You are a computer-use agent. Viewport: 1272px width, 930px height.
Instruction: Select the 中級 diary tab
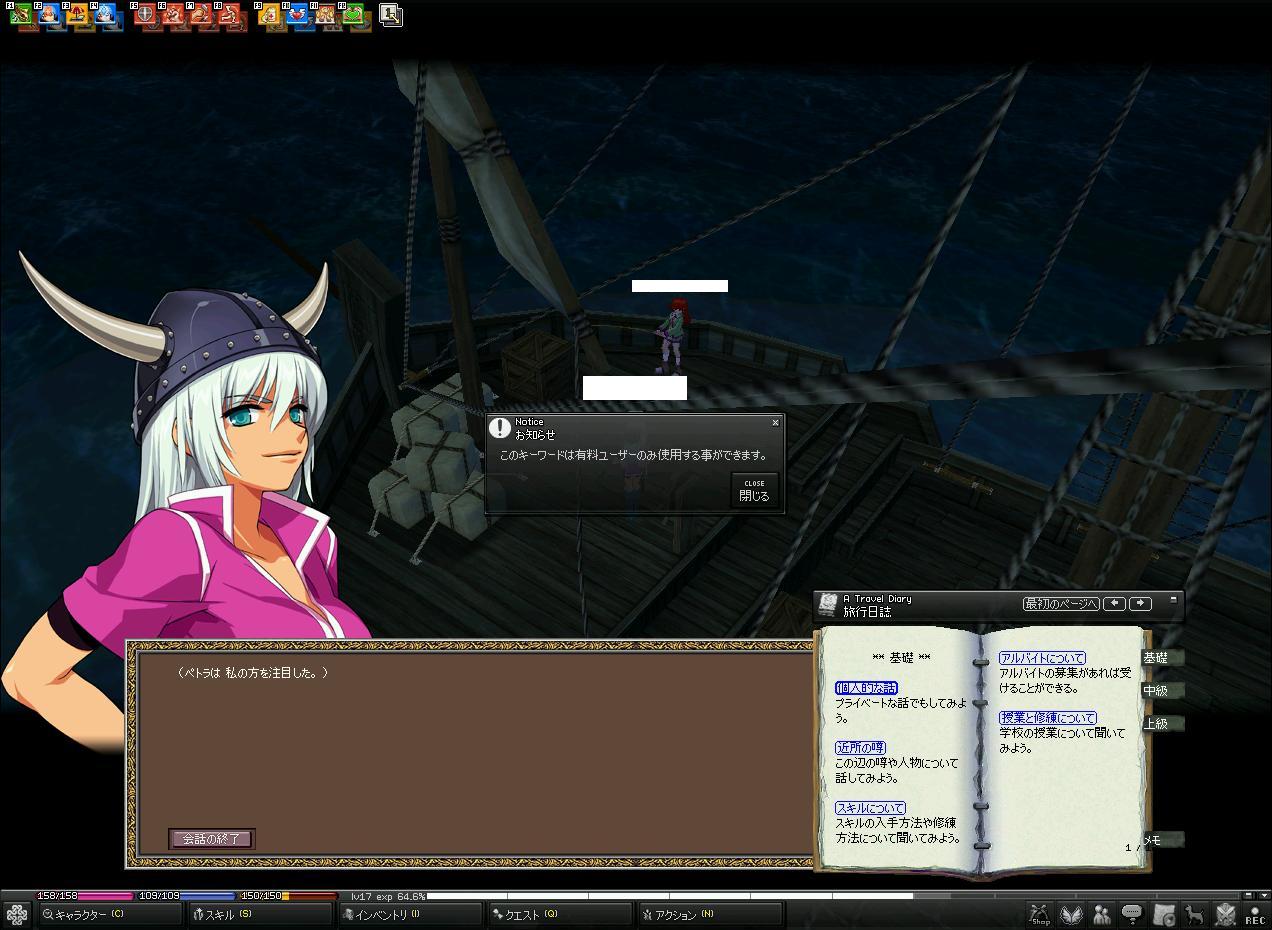1161,691
